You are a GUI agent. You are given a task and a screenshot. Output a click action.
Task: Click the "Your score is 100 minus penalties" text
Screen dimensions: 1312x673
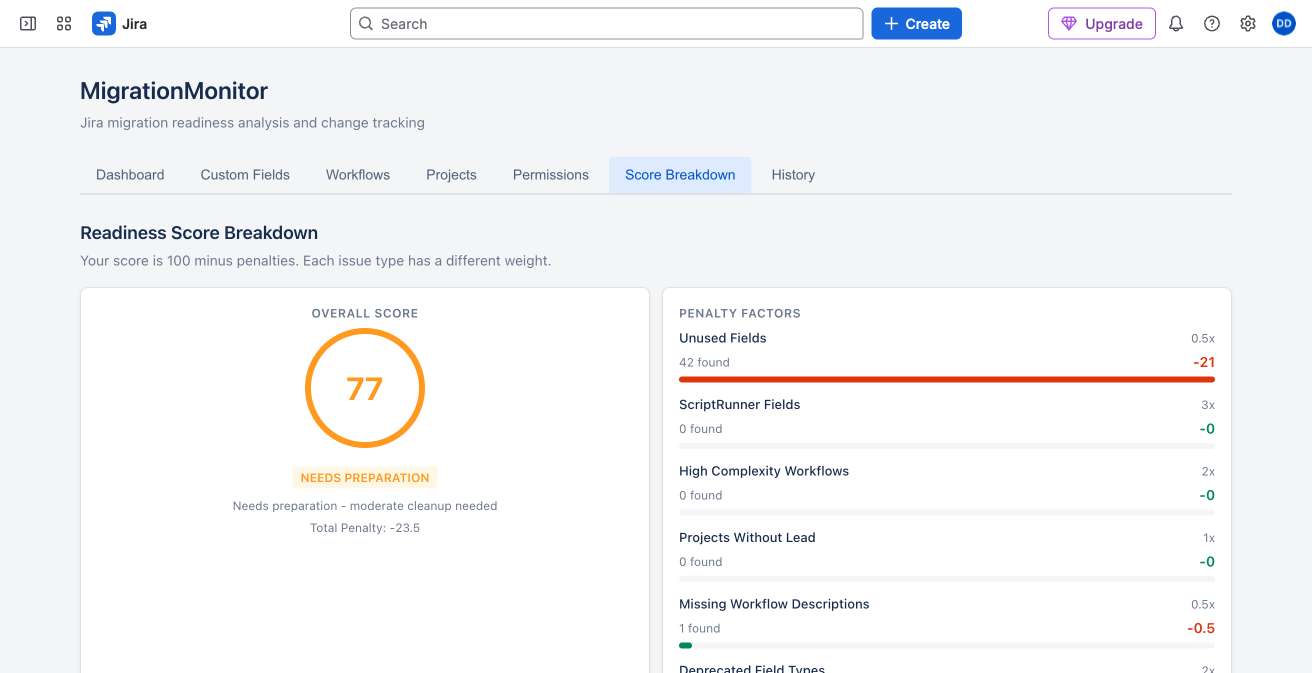tap(315, 260)
